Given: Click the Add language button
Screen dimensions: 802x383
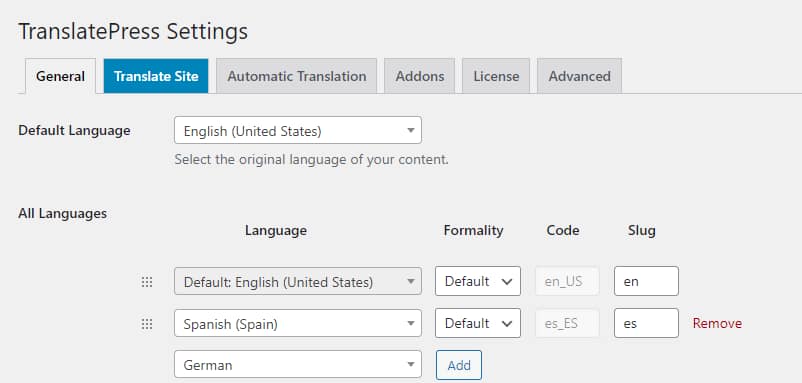Looking at the screenshot, I should pos(459,365).
